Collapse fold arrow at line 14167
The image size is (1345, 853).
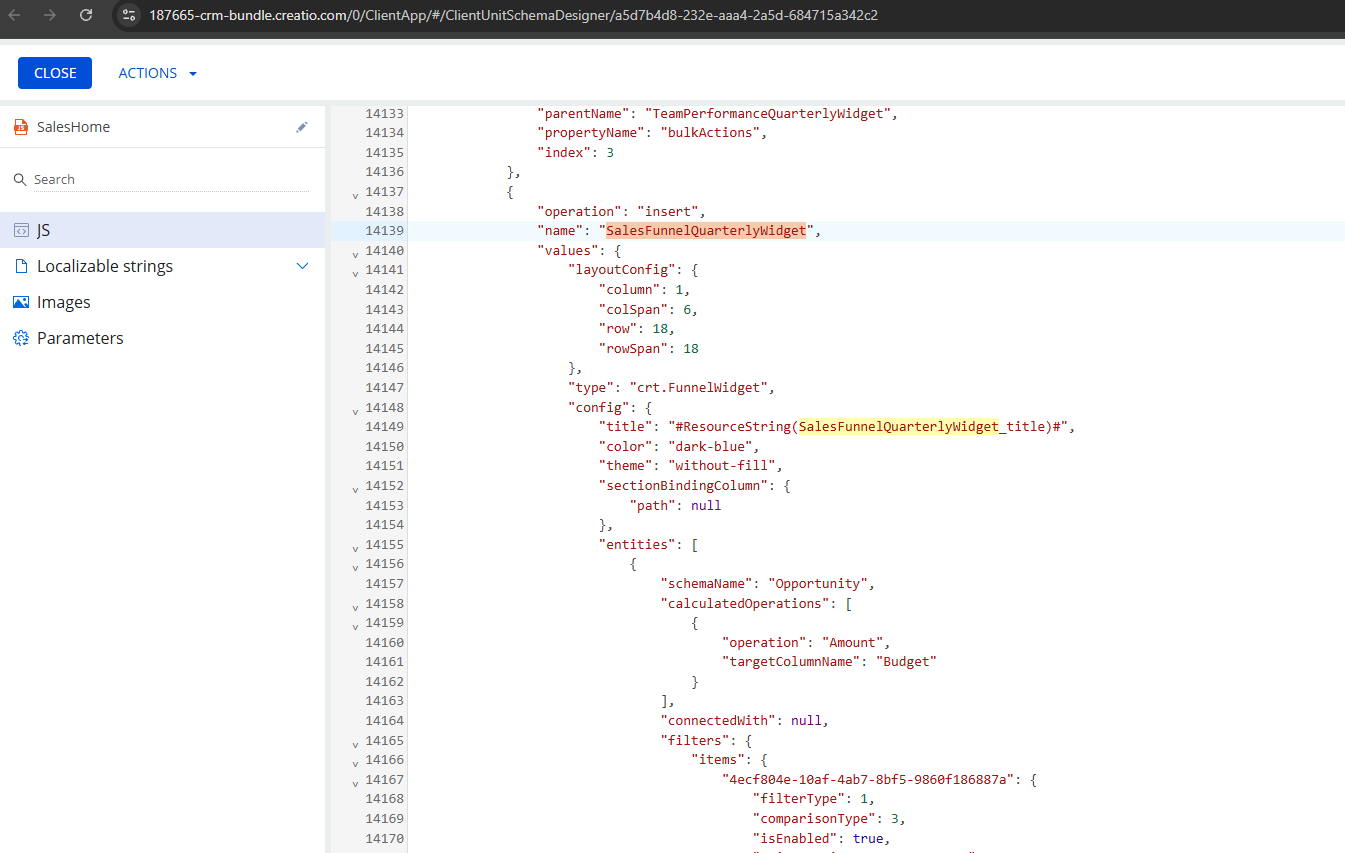coord(355,782)
